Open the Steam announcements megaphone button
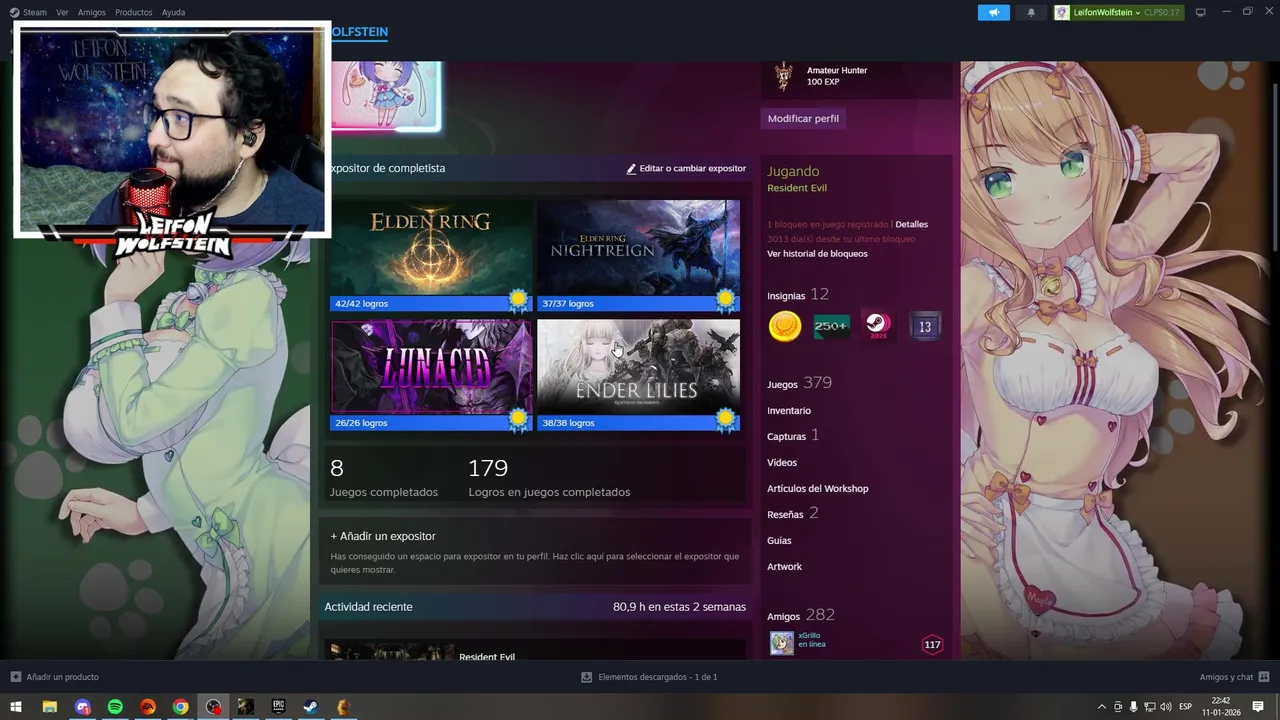Viewport: 1280px width, 720px height. (x=993, y=12)
